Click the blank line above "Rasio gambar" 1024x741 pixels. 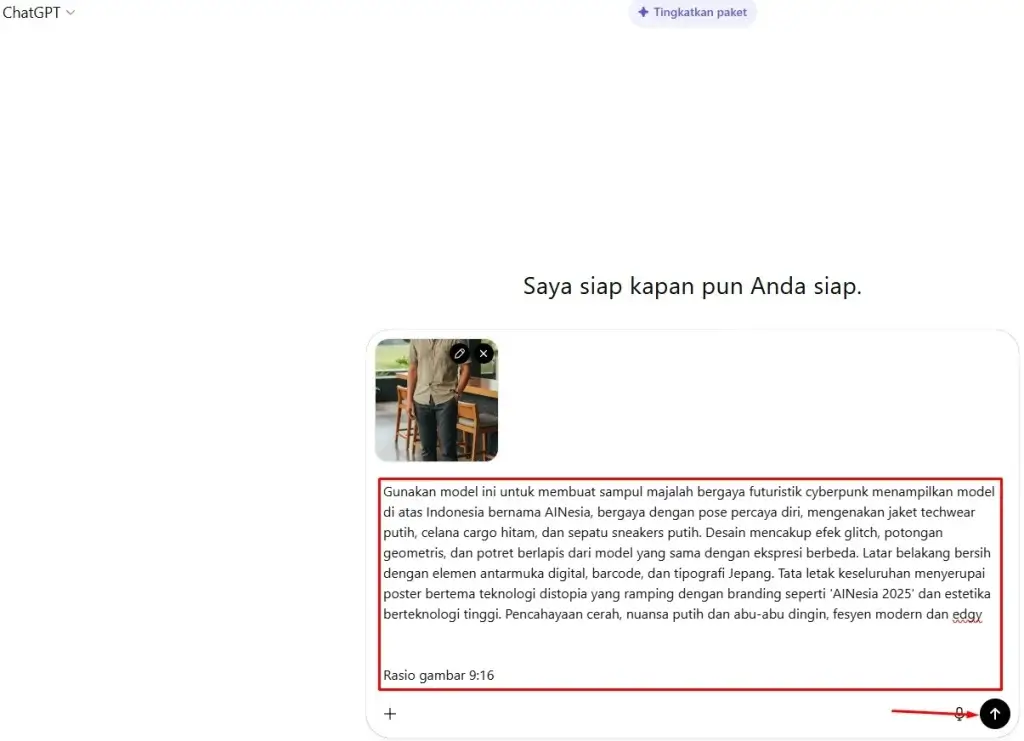point(690,645)
